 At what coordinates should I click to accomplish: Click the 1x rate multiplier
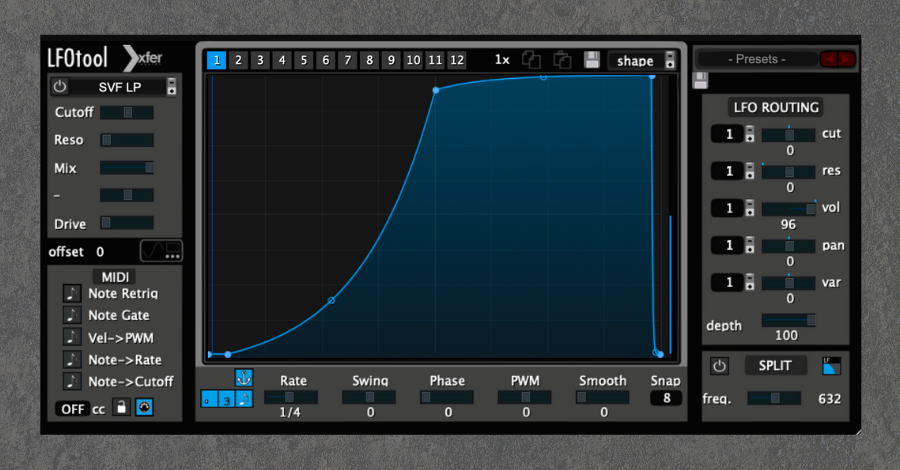click(x=502, y=60)
